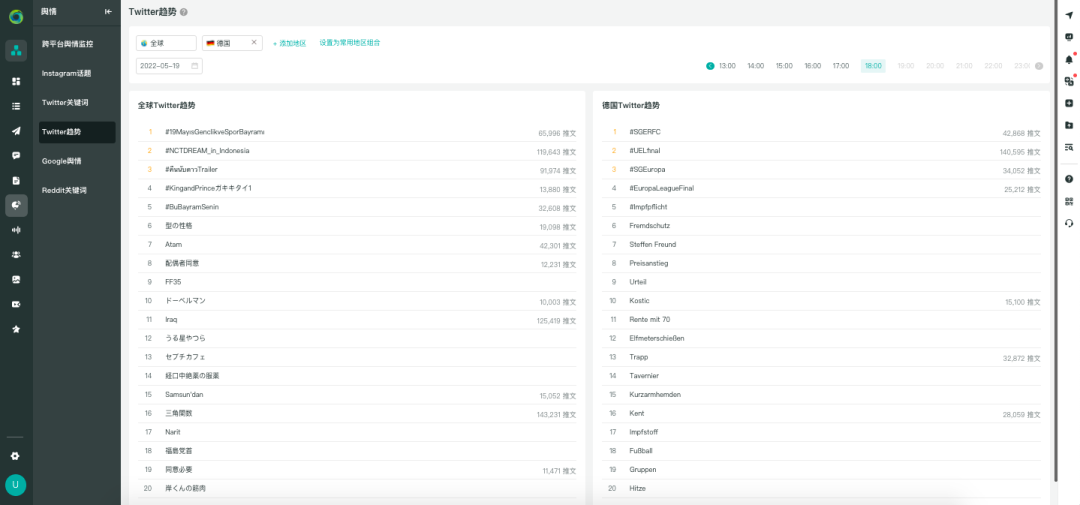Open the audio waveform icon in left sidebar

pyautogui.click(x=16, y=230)
